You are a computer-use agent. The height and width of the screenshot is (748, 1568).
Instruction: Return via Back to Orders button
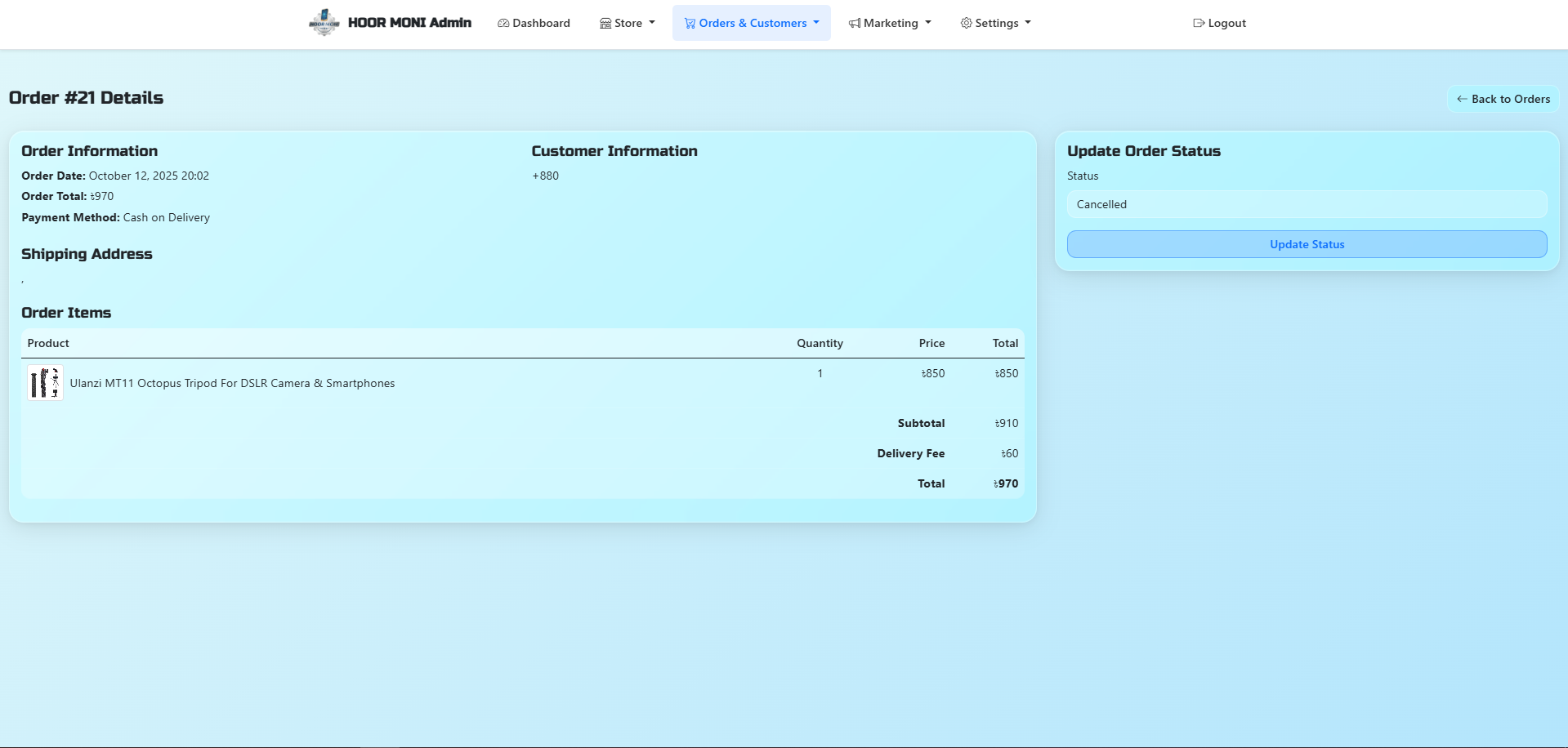[x=1503, y=99]
